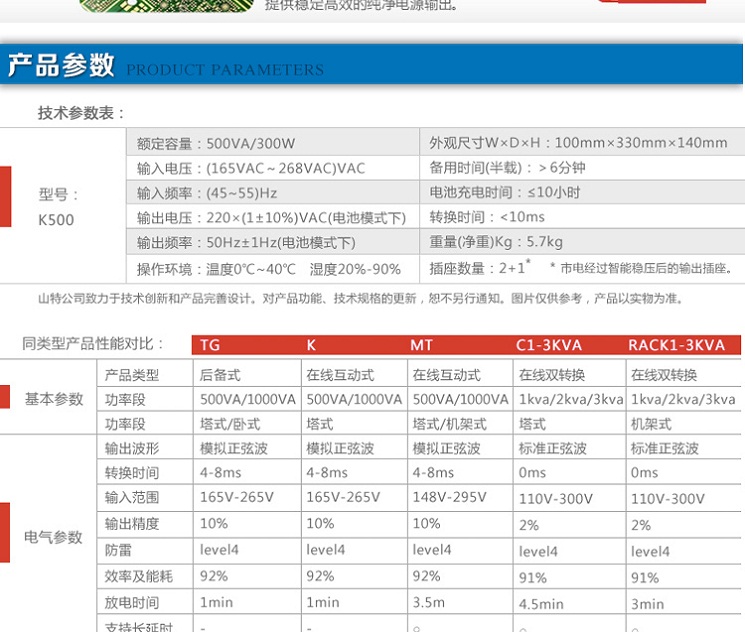Click the 山特公司 disclaimer sentence
Image resolution: width=745 pixels, height=632 pixels.
point(361,298)
